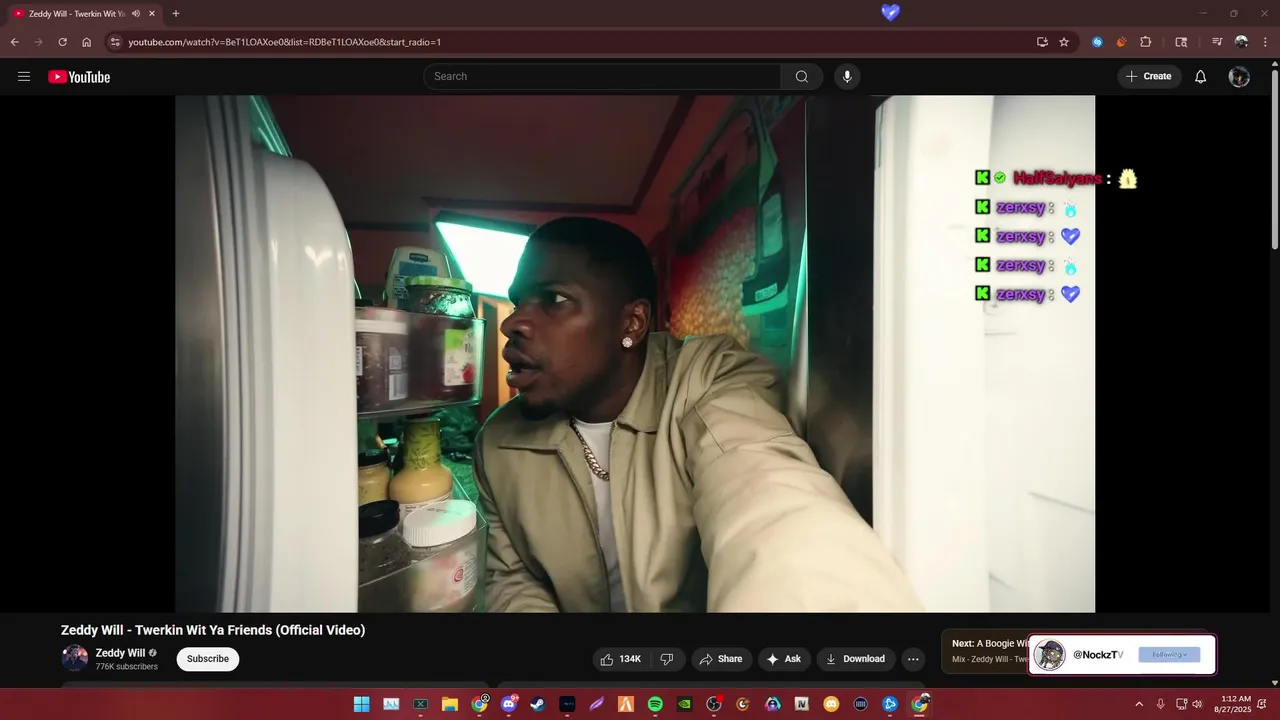Close the Zeddy Will tab

pyautogui.click(x=152, y=14)
